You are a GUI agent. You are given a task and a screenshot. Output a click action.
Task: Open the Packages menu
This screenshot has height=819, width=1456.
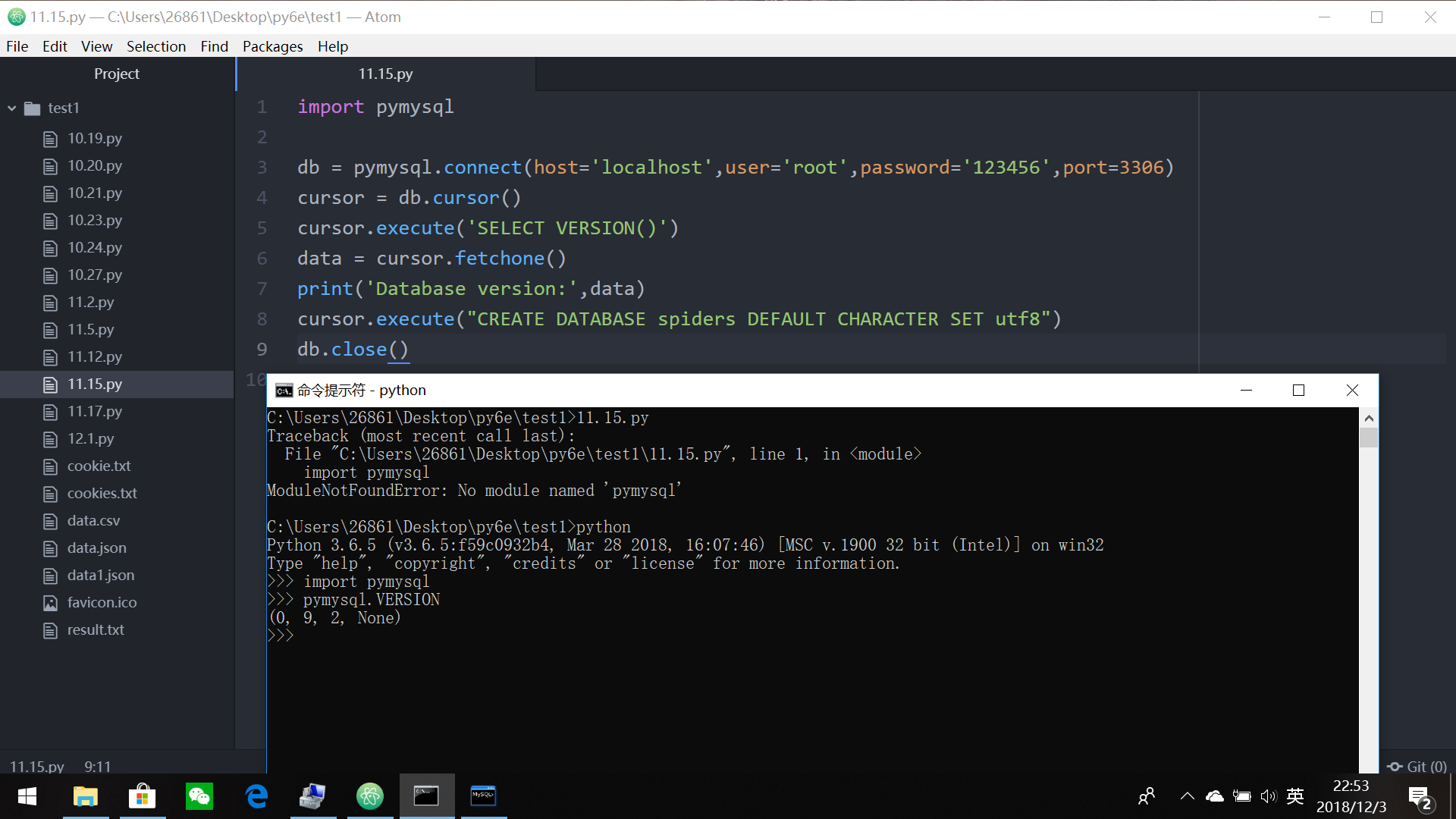coord(272,46)
